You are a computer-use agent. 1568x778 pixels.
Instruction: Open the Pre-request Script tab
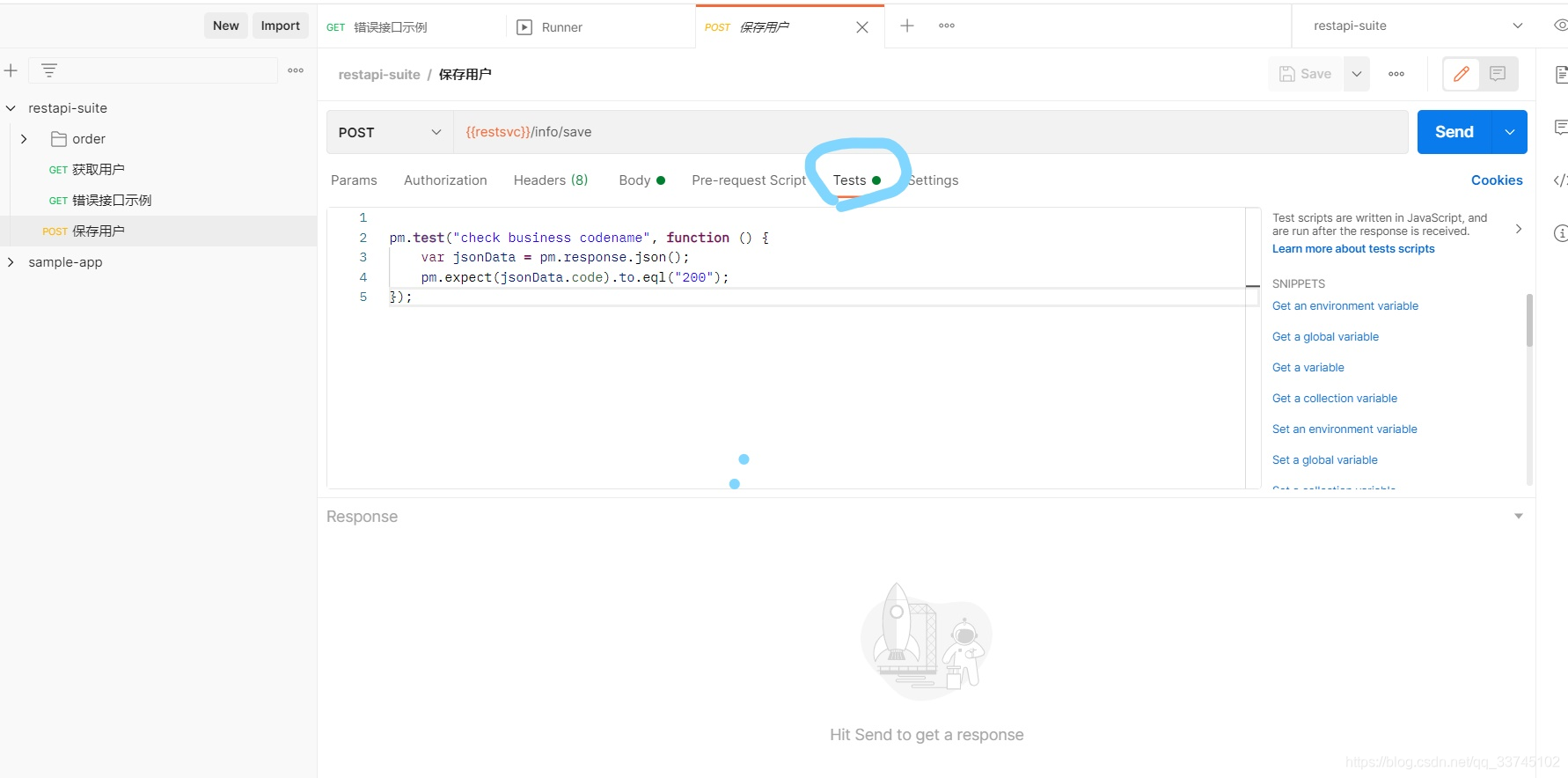(x=749, y=180)
